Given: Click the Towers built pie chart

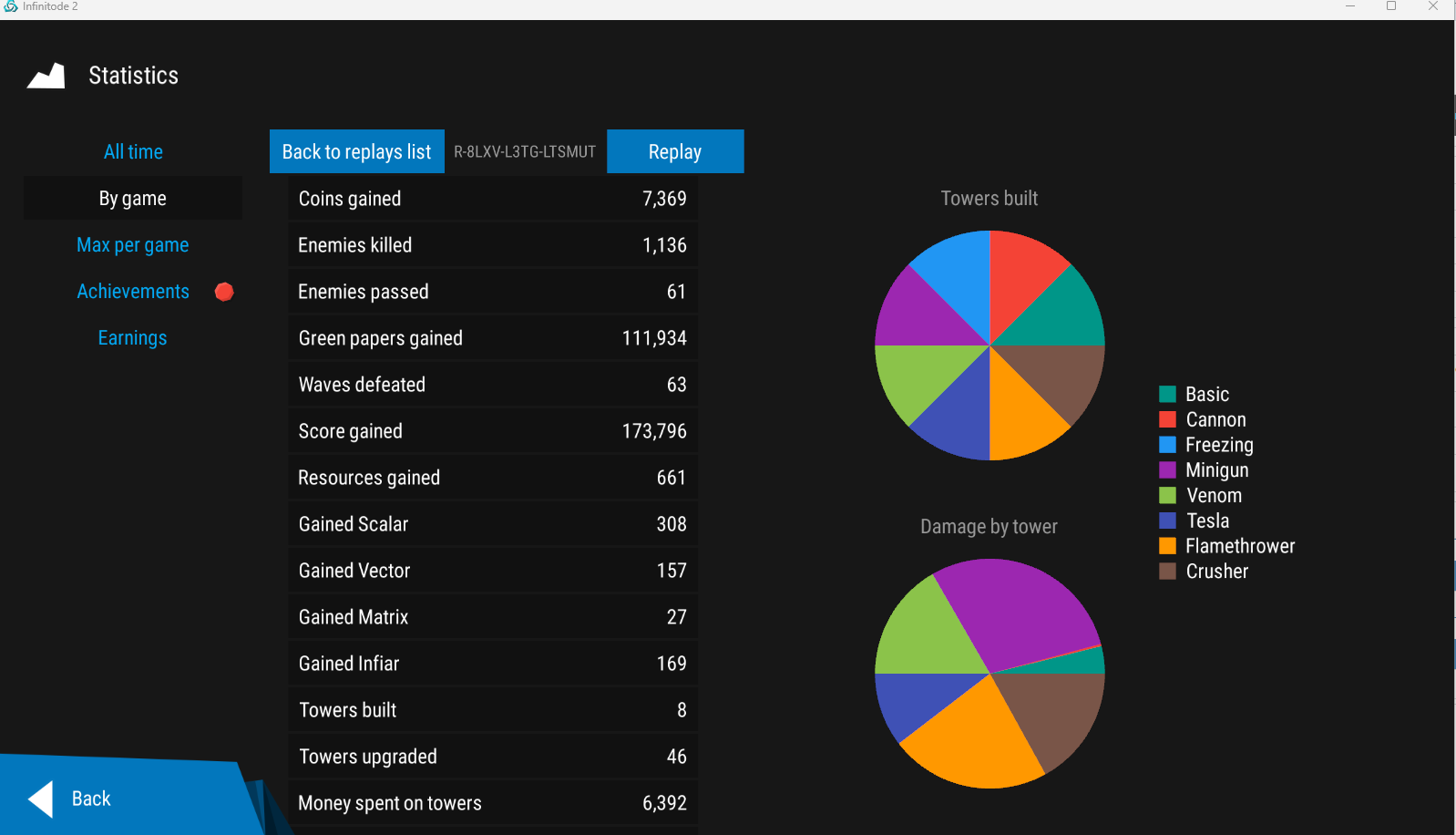Looking at the screenshot, I should tap(989, 345).
